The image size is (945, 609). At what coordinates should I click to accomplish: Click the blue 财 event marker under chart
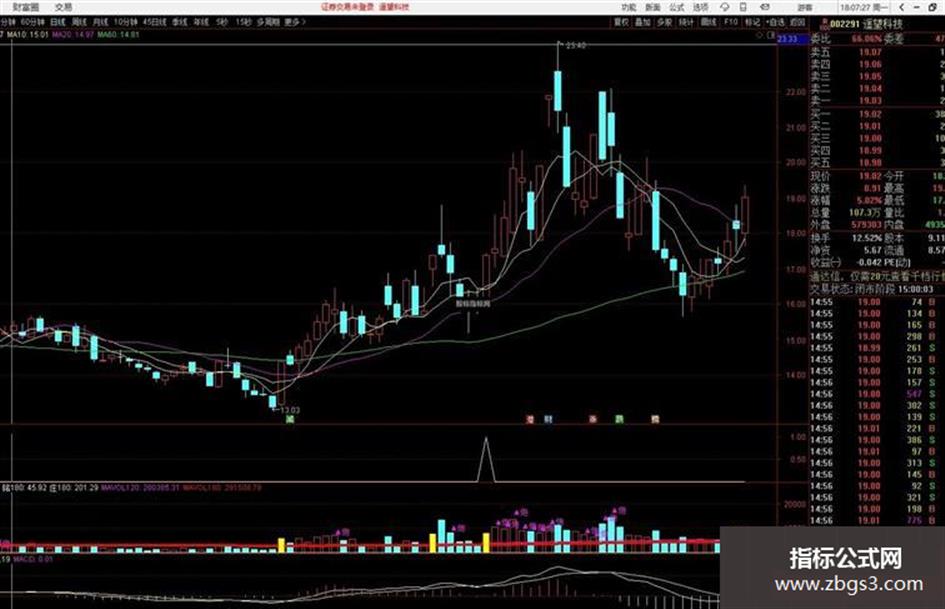(x=548, y=419)
